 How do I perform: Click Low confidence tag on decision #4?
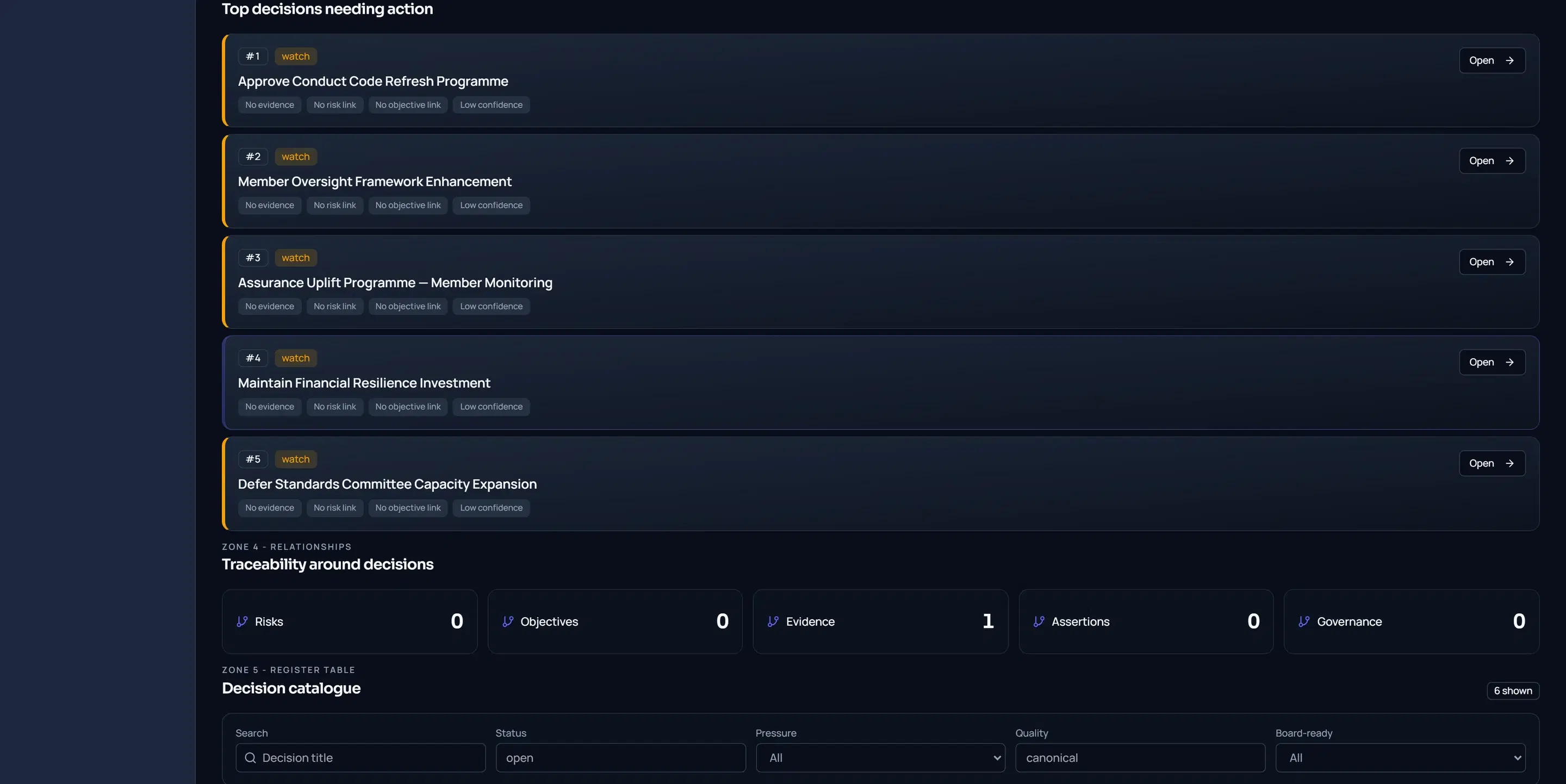click(491, 407)
